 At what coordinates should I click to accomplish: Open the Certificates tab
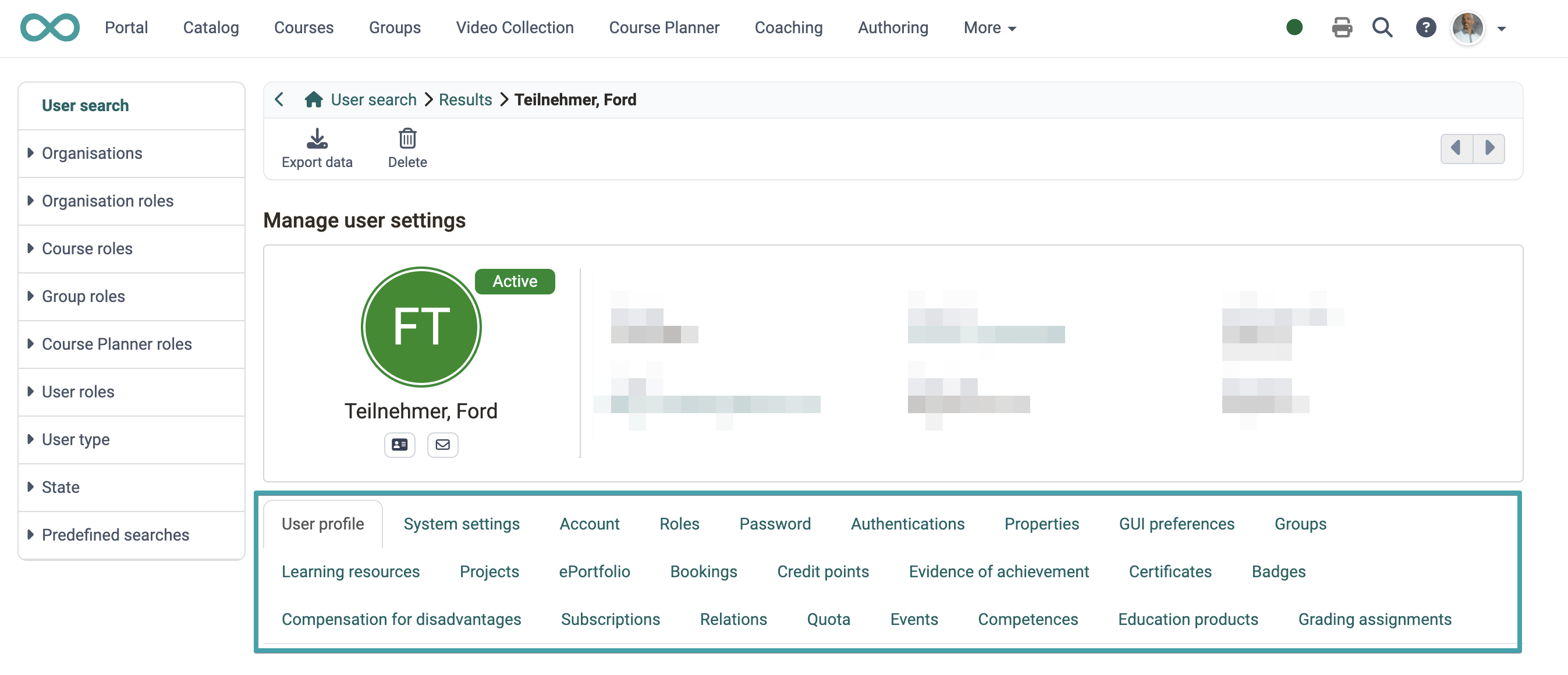[1170, 571]
